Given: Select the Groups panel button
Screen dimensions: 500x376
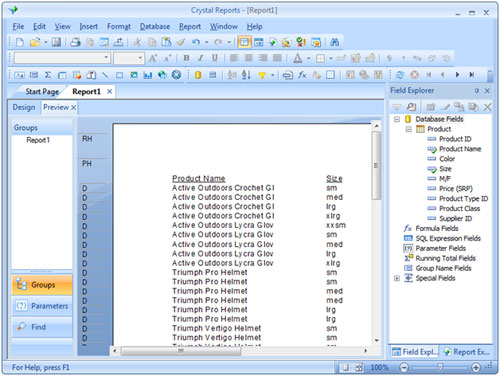Looking at the screenshot, I should (x=42, y=285).
